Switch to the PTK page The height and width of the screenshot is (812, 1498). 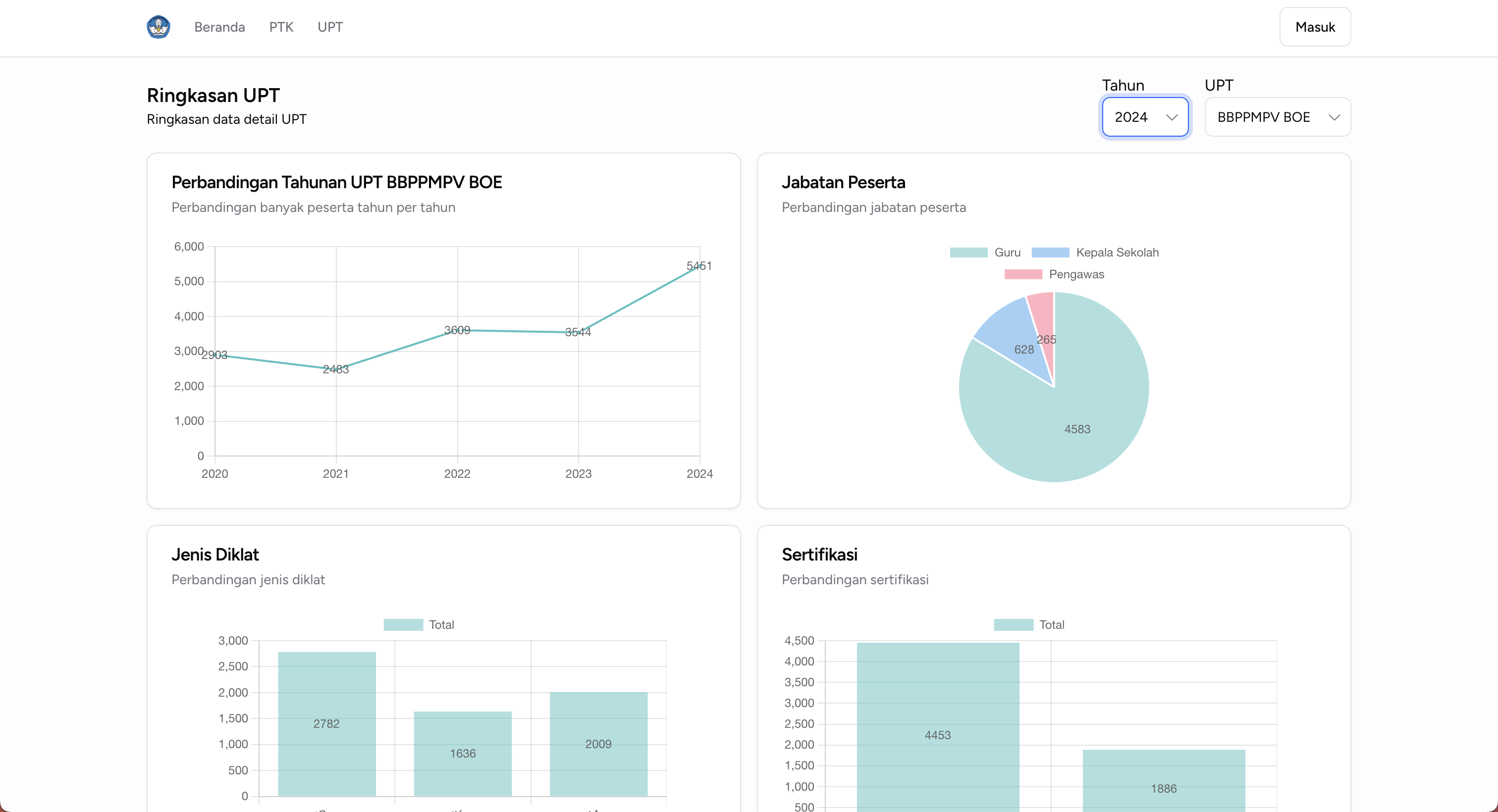pyautogui.click(x=281, y=27)
